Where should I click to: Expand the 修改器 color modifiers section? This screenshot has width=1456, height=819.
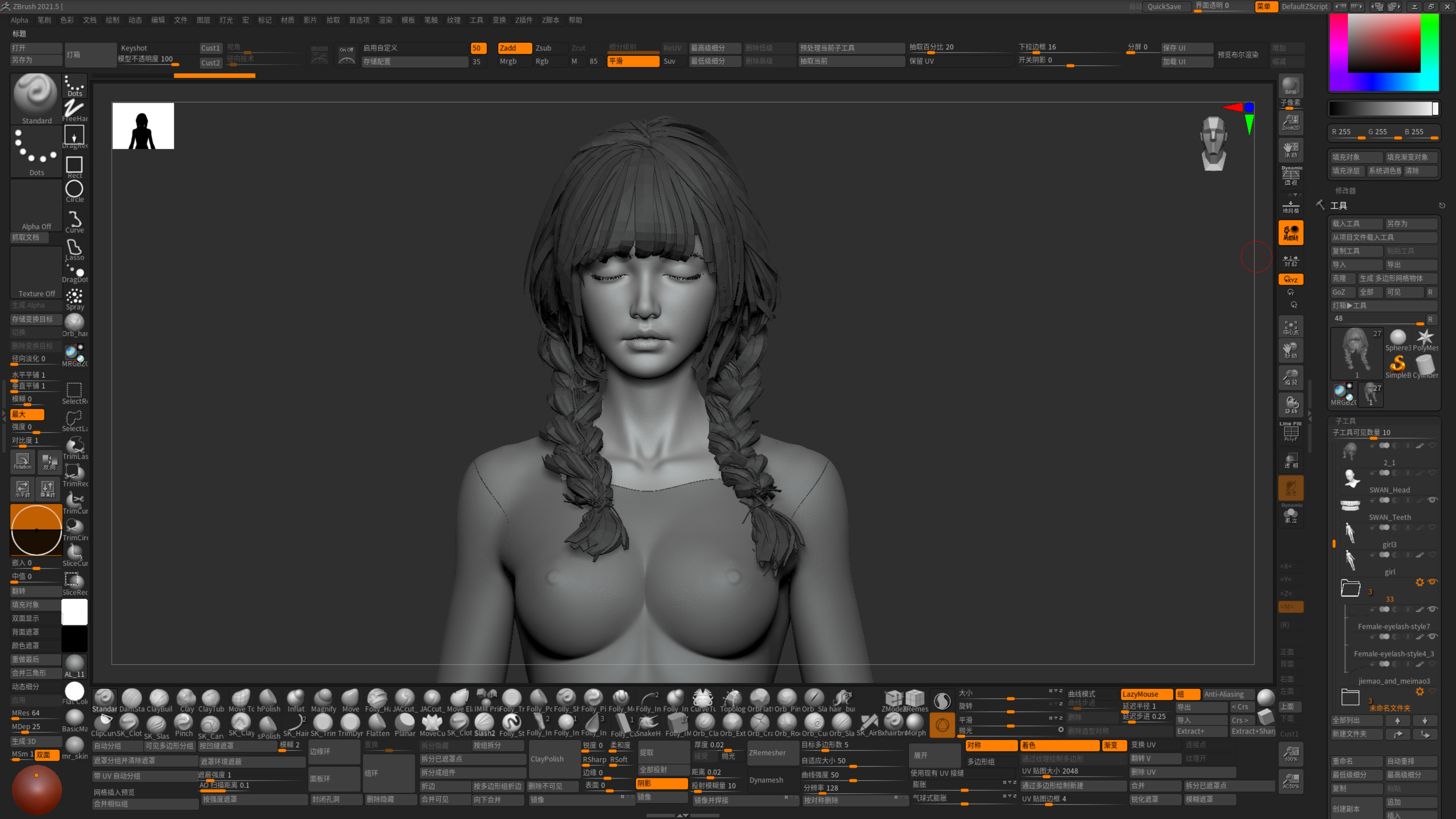[x=1345, y=190]
